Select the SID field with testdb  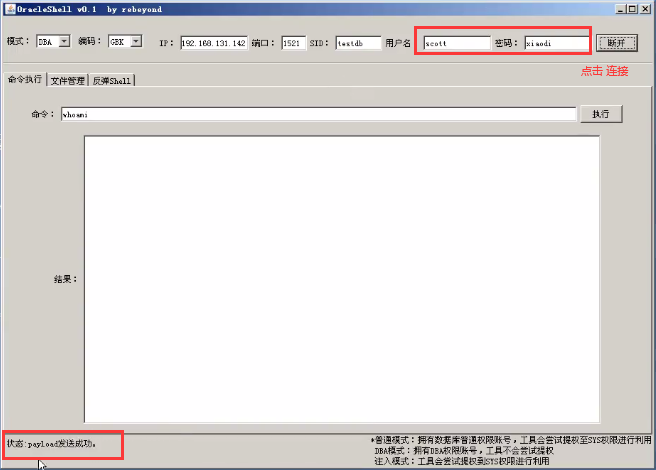(357, 43)
